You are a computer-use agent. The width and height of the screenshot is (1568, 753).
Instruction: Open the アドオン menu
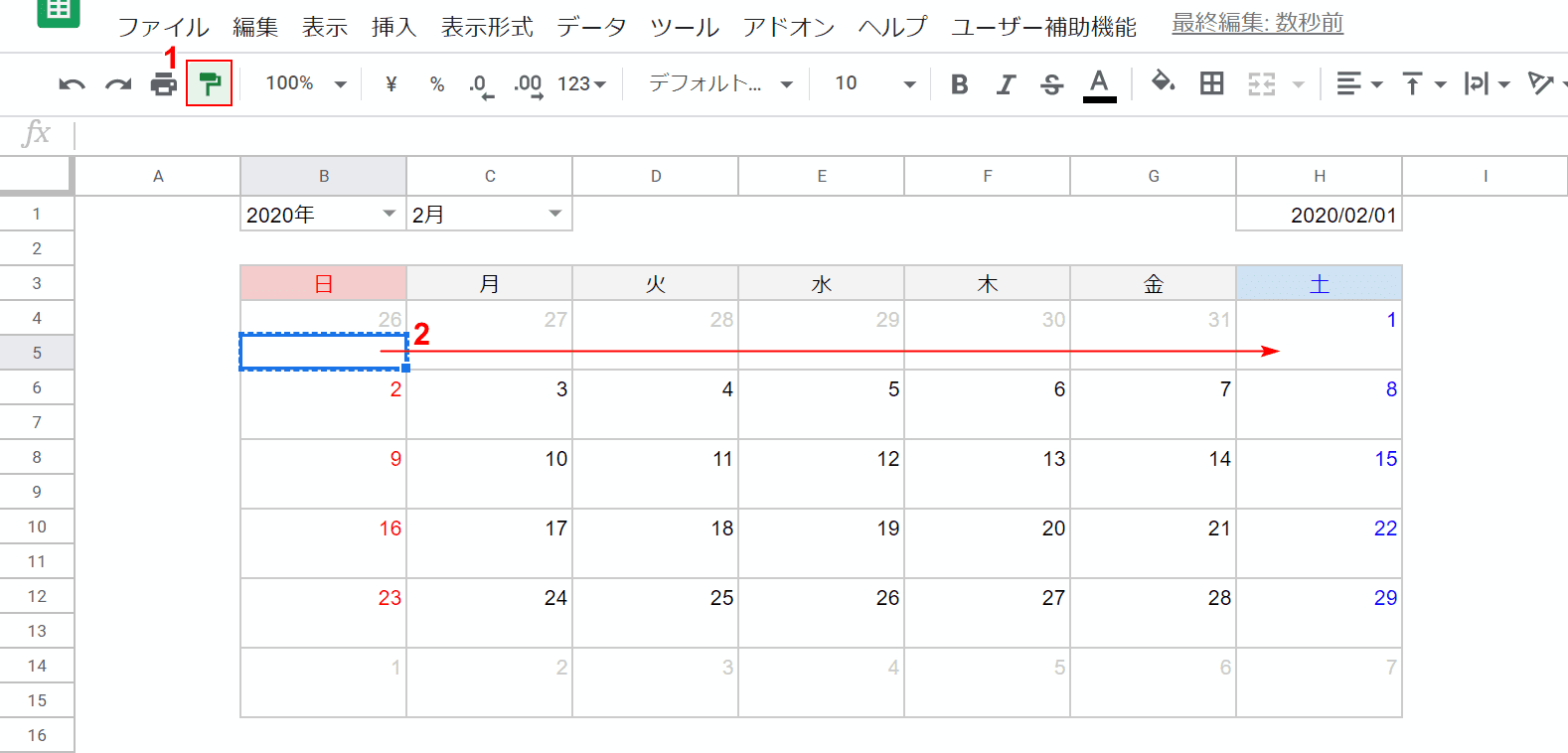pyautogui.click(x=789, y=27)
